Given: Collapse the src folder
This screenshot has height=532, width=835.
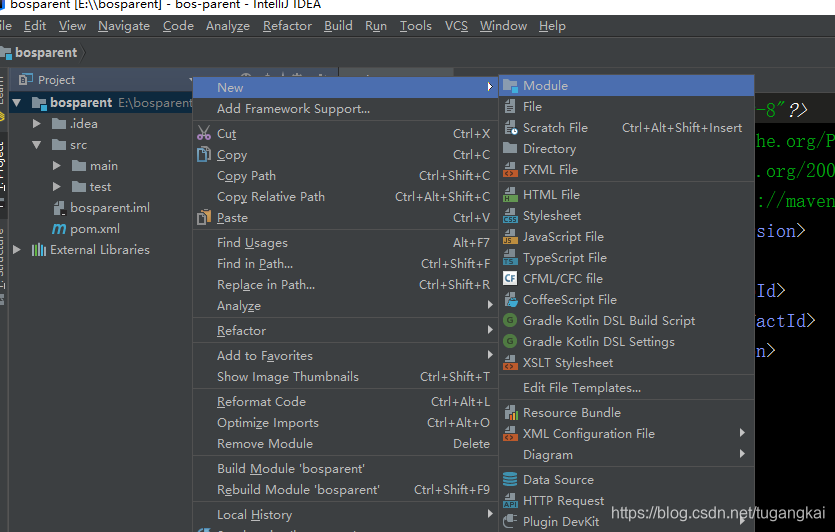Looking at the screenshot, I should point(37,145).
